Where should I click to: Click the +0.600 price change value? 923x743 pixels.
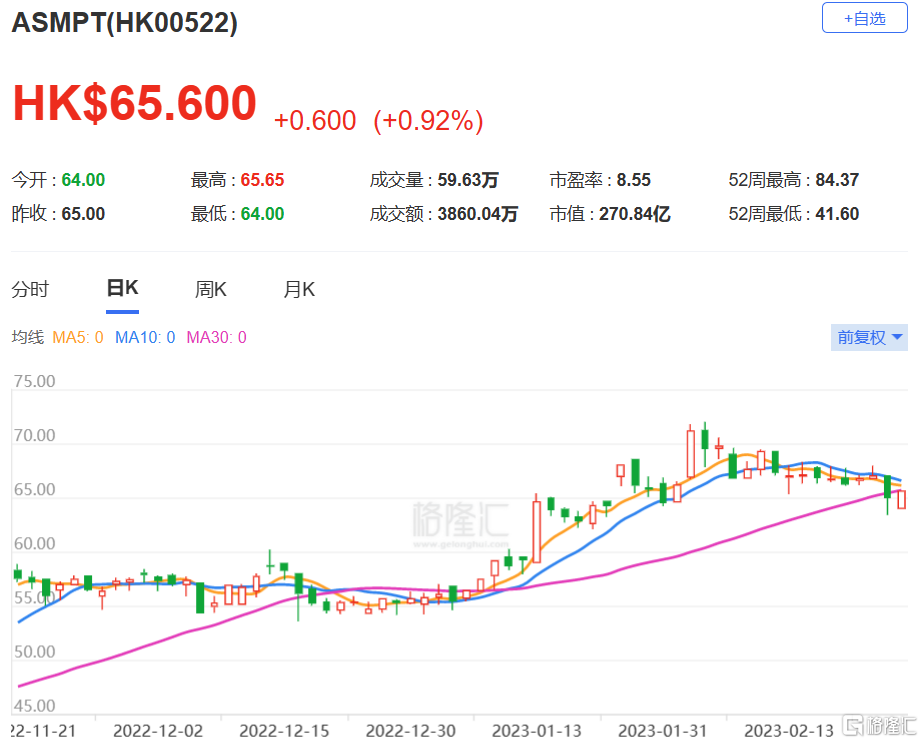(x=315, y=121)
